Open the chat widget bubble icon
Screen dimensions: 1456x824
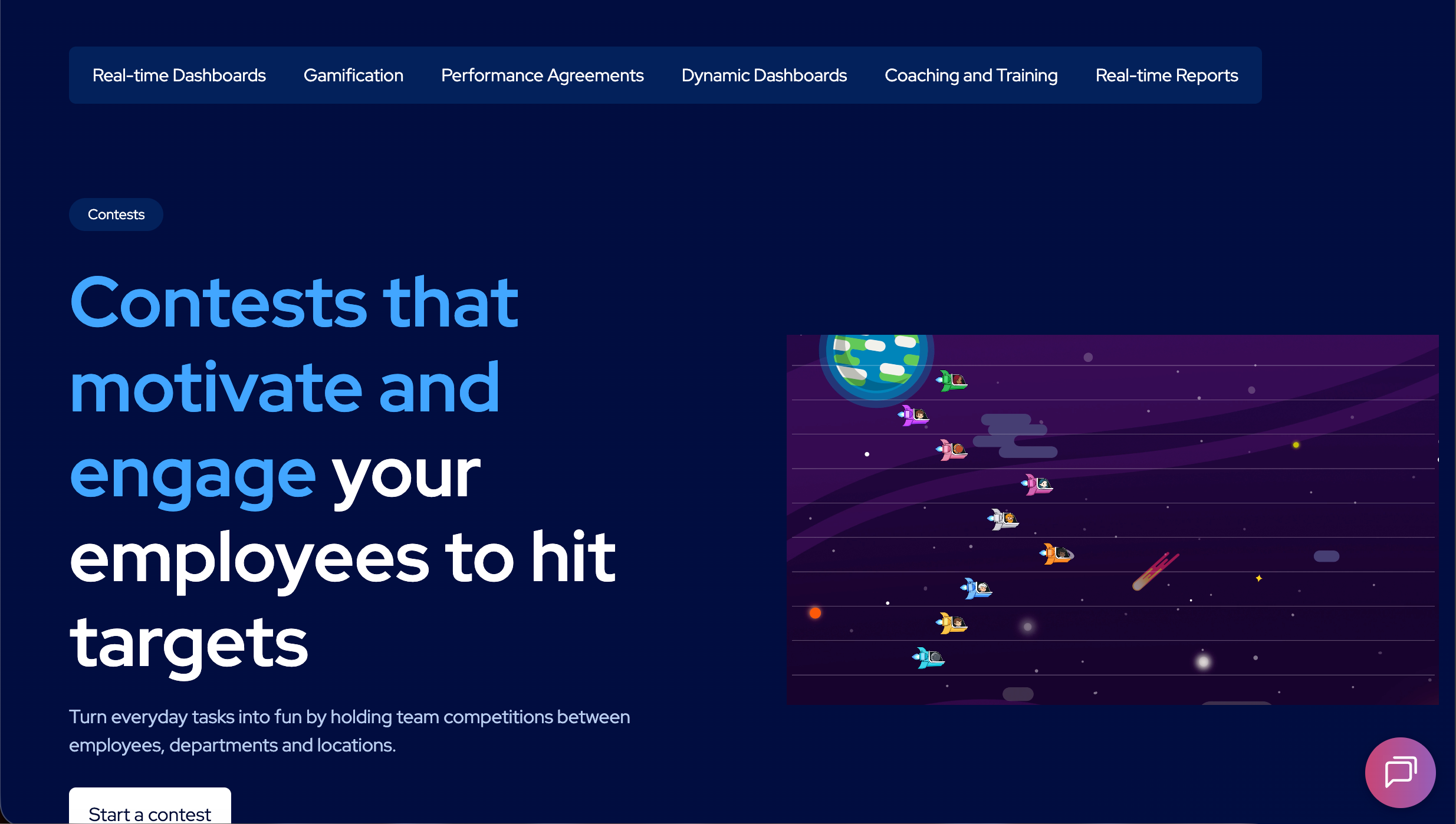(x=1400, y=772)
